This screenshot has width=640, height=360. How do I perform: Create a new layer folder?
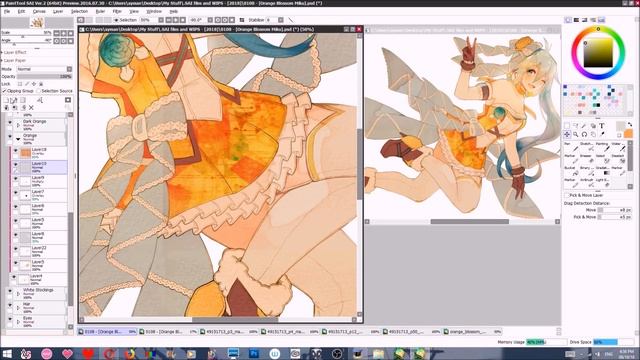pyautogui.click(x=23, y=100)
